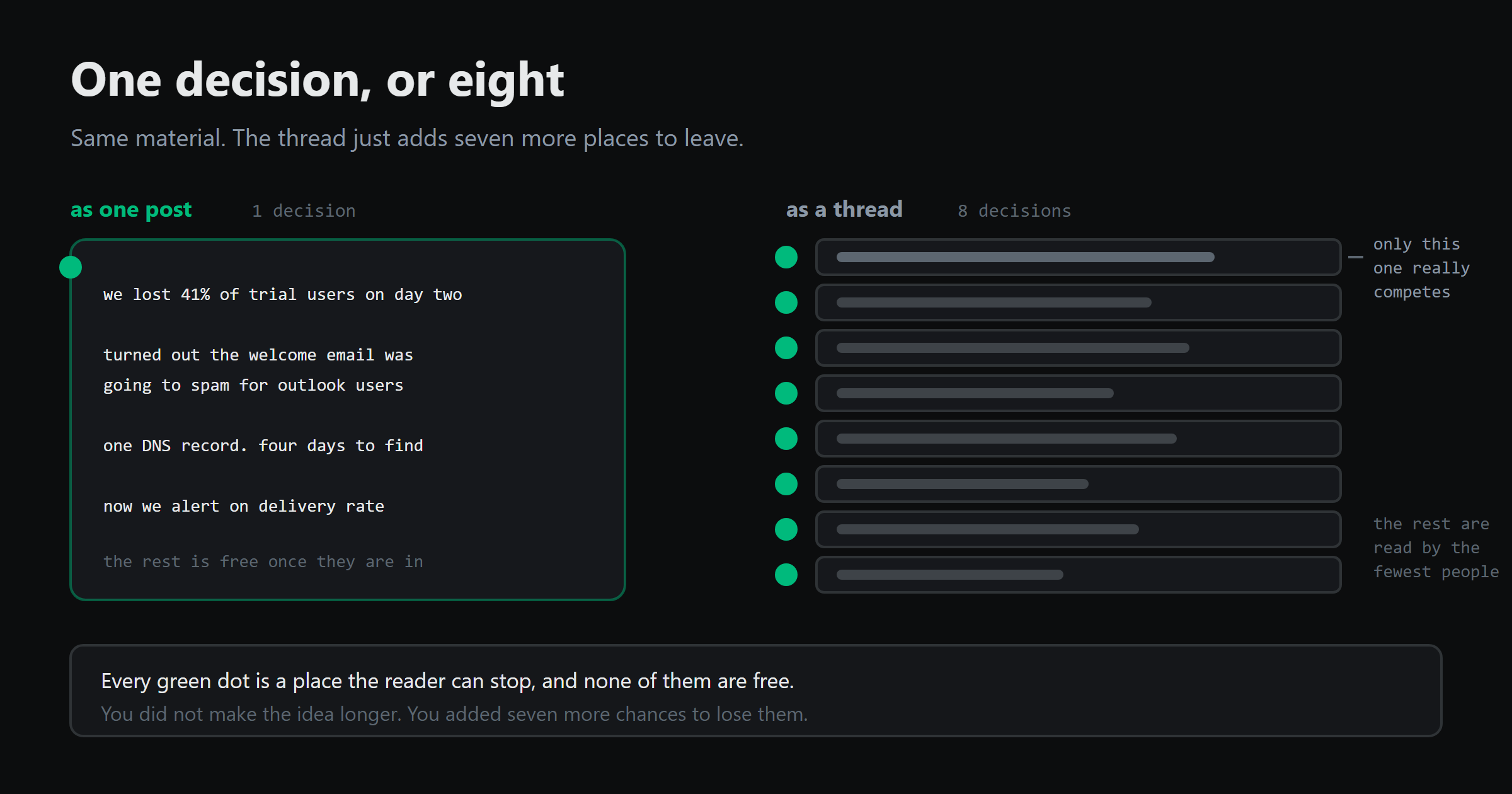This screenshot has height=794, width=1512.
Task: Click the first green dot in the thread
Action: [x=786, y=257]
